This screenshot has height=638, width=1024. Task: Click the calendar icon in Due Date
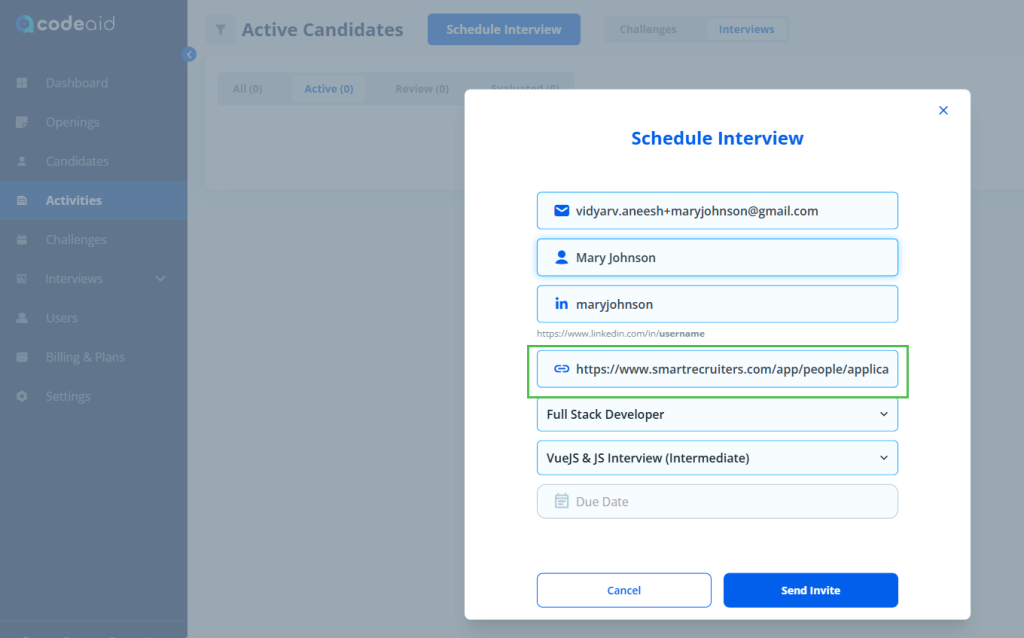tap(562, 501)
